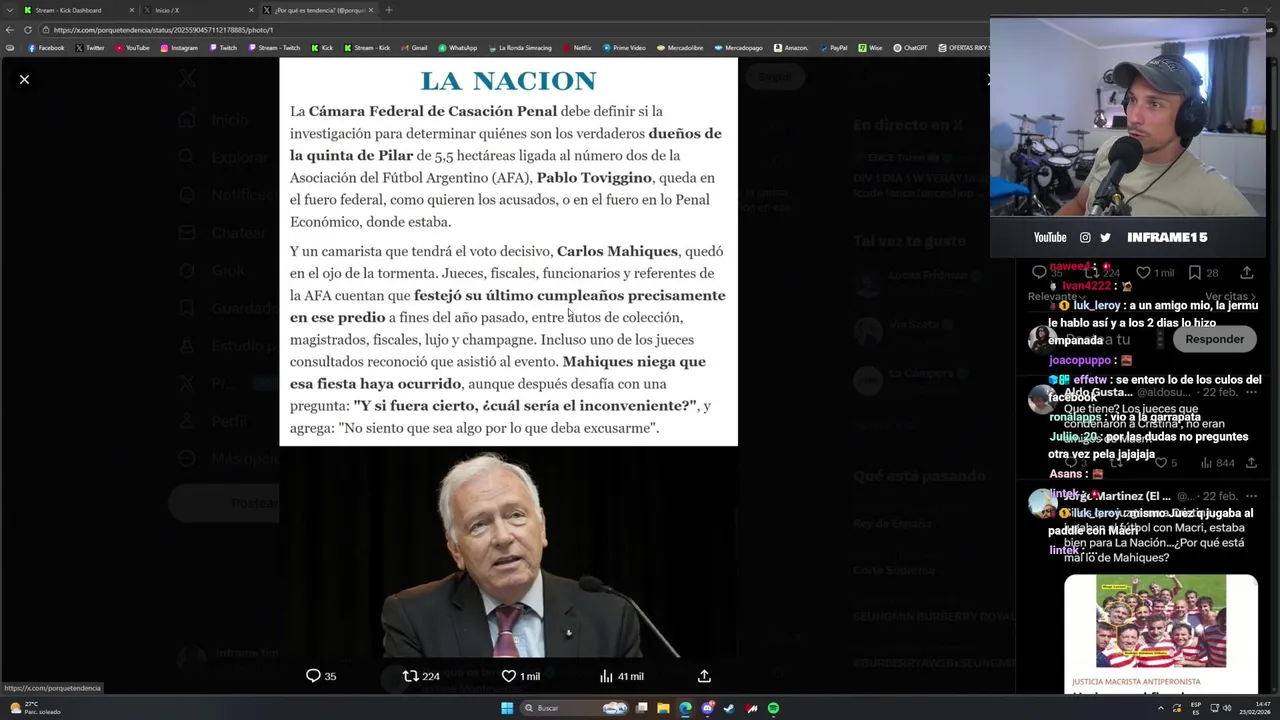Viewport: 1280px width, 720px height.
Task: Open Spotify from the taskbar
Action: coord(773,708)
